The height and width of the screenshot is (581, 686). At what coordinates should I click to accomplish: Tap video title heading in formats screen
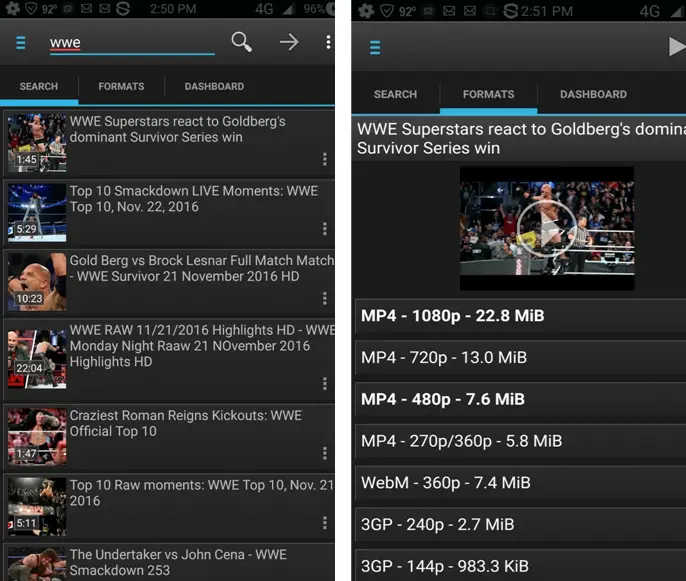[x=521, y=139]
